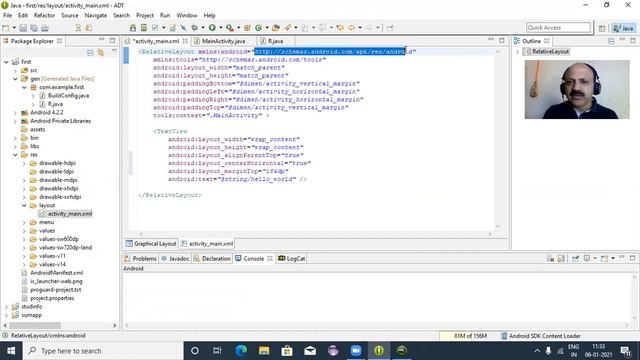Open the Project menu
The image size is (640, 360).
[x=145, y=15]
